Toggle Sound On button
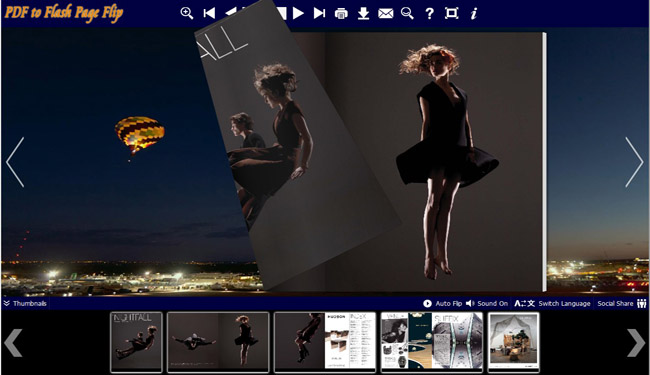Screen dimensions: 650x375 coord(487,303)
